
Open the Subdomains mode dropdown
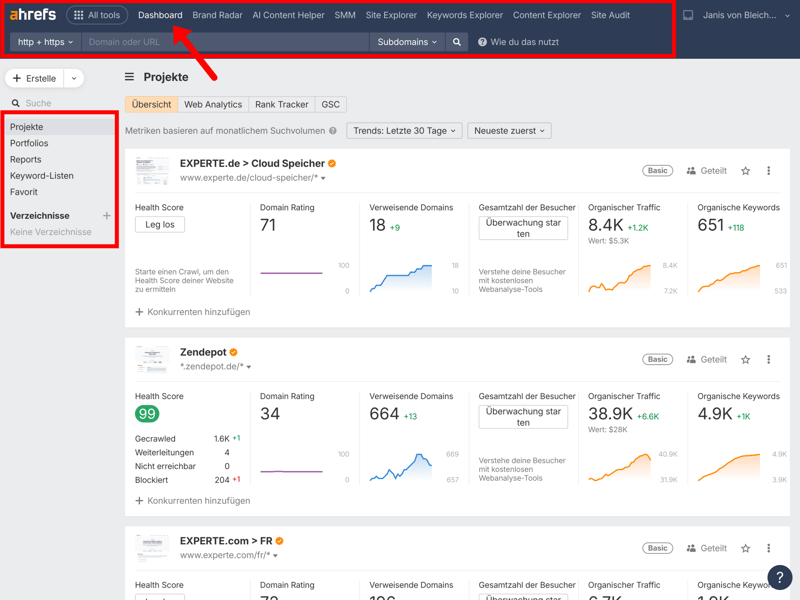coord(407,42)
